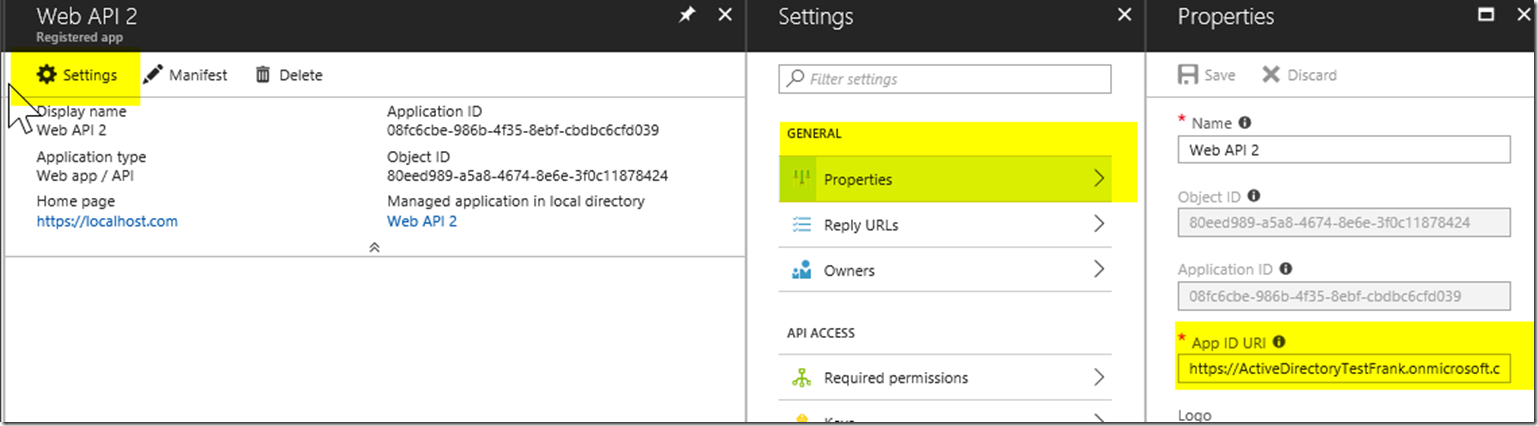Open Owners settings item
Viewport: 1538px width, 426px height.
coord(945,270)
